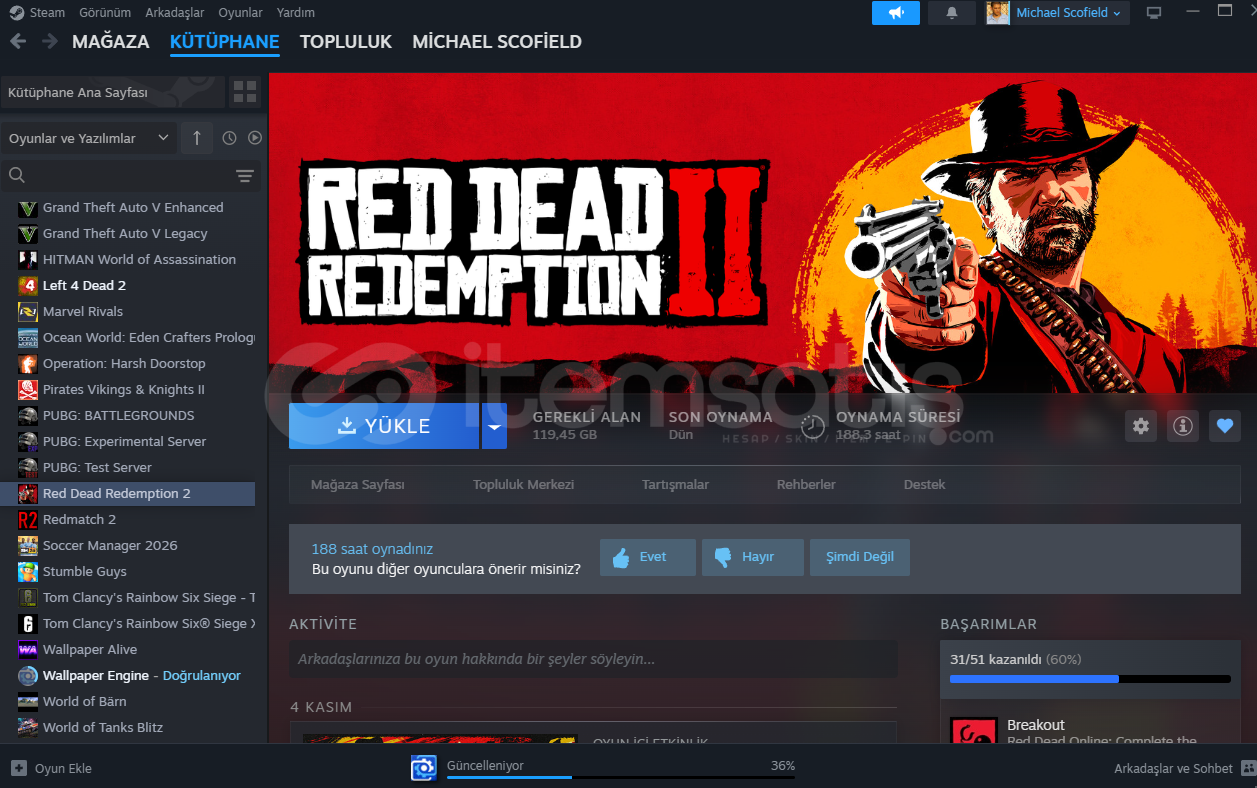Open the Michael Scofield account dropdown
The height and width of the screenshot is (788, 1257).
1071,13
